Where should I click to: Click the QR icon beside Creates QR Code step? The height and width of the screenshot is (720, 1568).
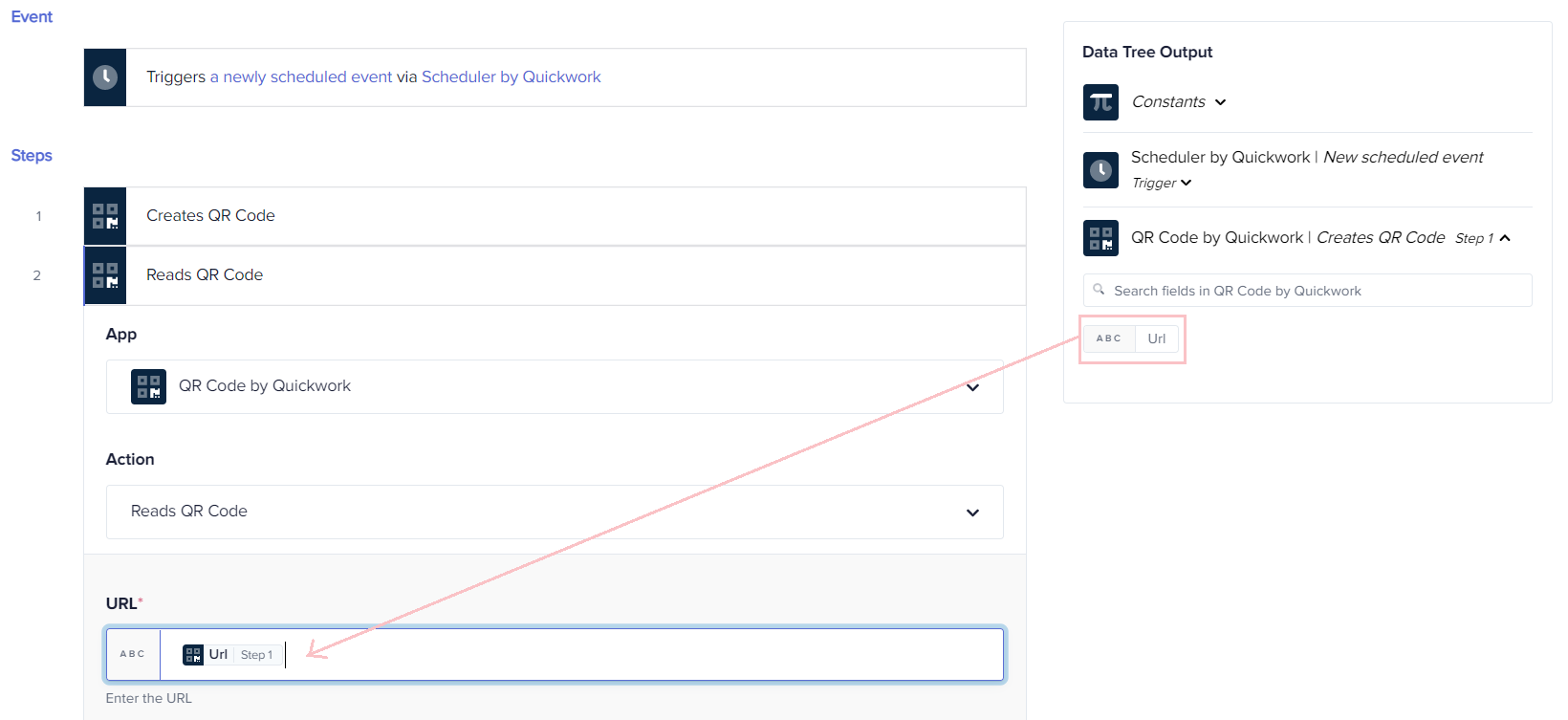[x=105, y=216]
